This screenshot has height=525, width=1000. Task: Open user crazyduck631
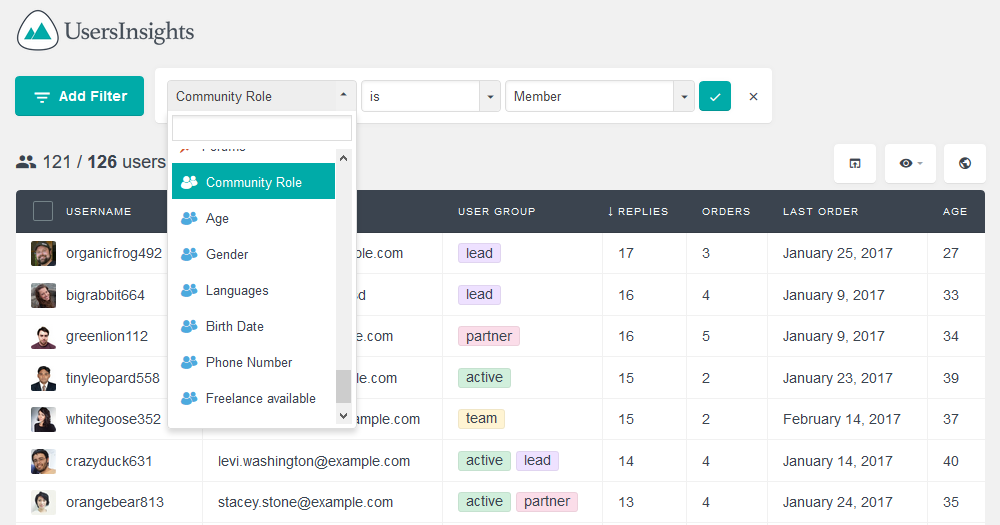[109, 461]
